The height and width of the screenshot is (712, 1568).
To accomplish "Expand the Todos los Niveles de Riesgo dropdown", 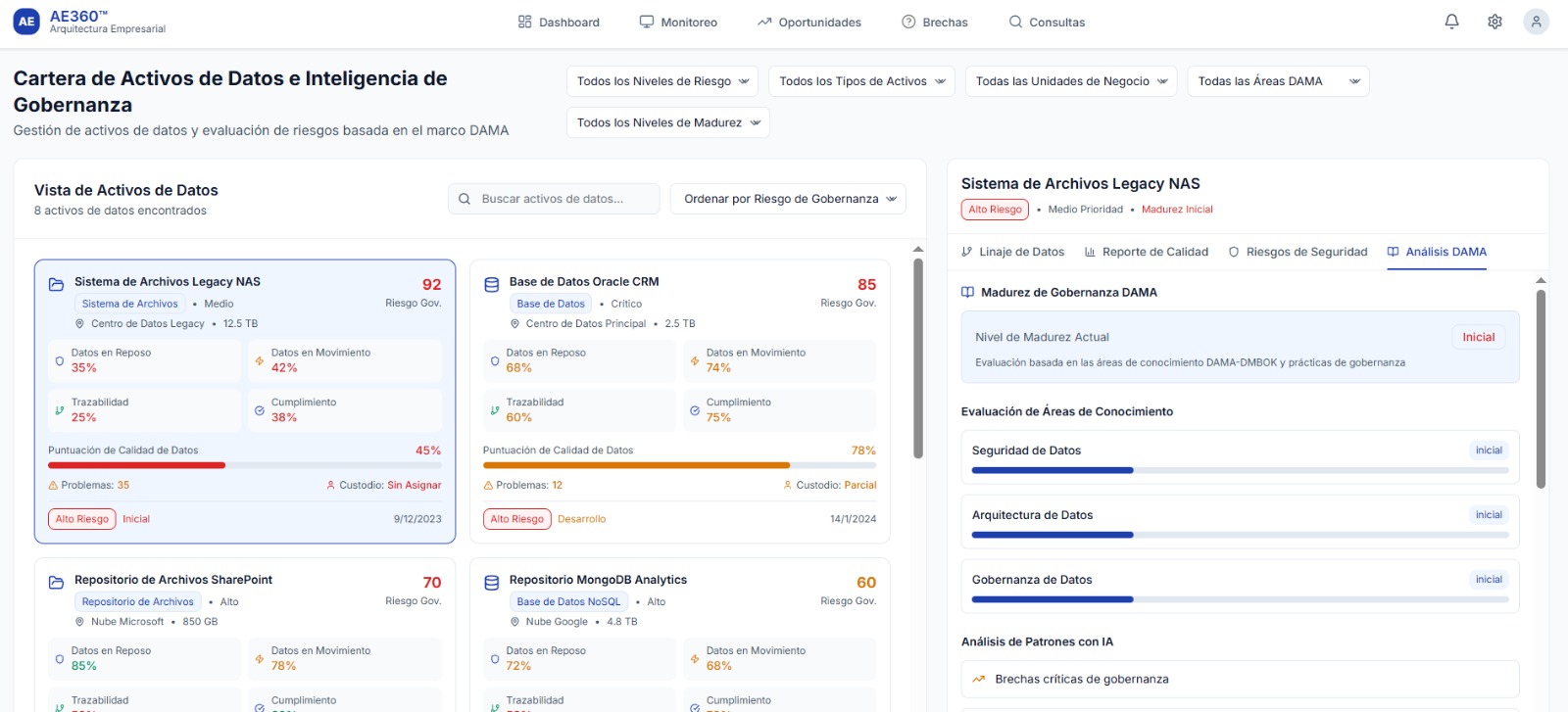I will tap(662, 81).
